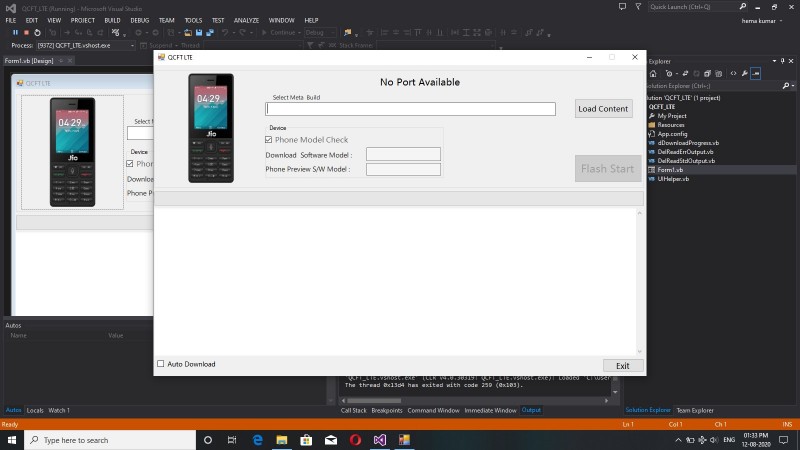
Task: Toggle Phone Model Check in QCFT LTE window
Action: coord(268,140)
